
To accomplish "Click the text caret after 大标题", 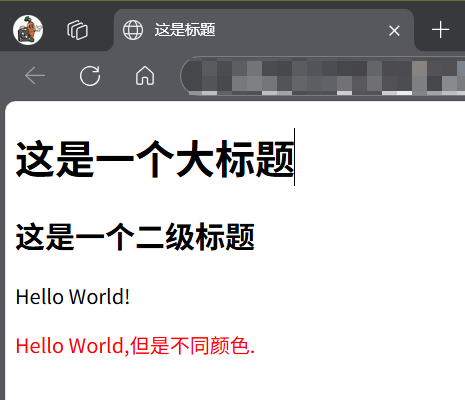I will (x=294, y=157).
